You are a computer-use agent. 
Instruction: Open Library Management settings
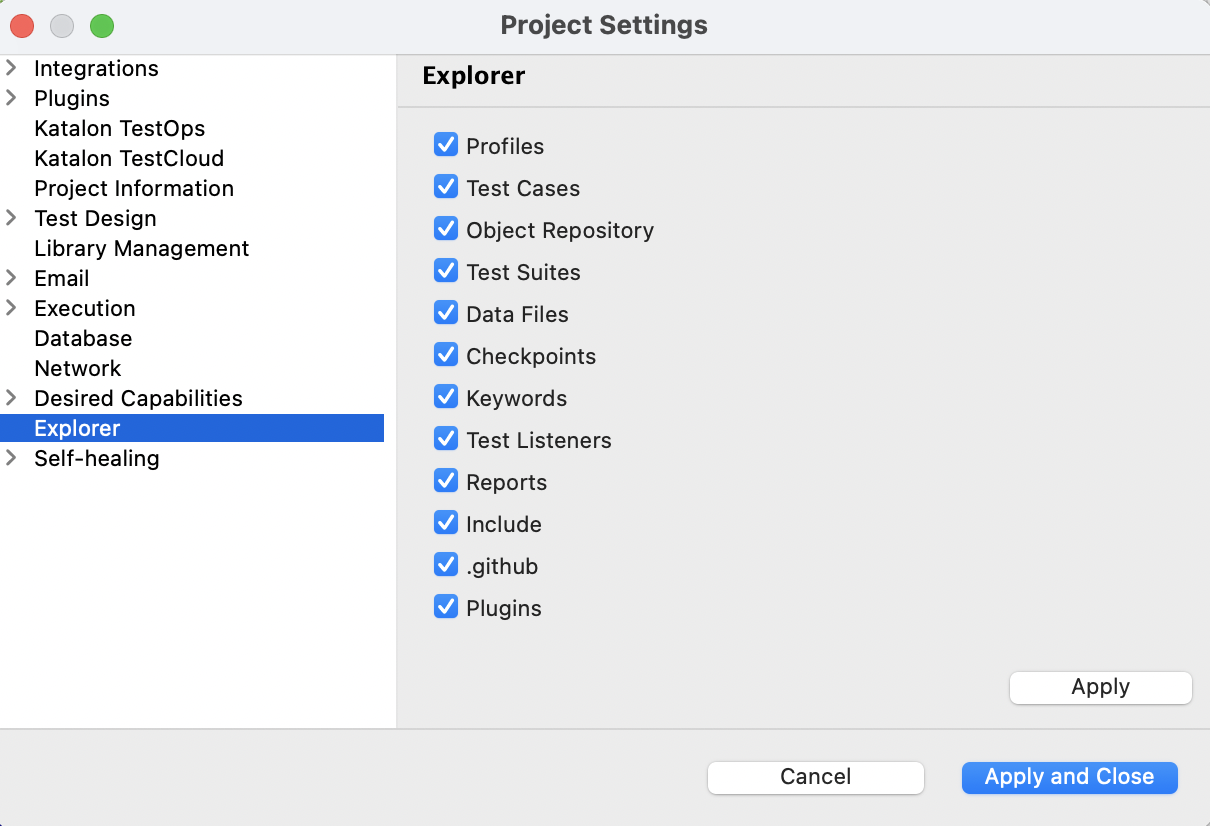coord(141,248)
